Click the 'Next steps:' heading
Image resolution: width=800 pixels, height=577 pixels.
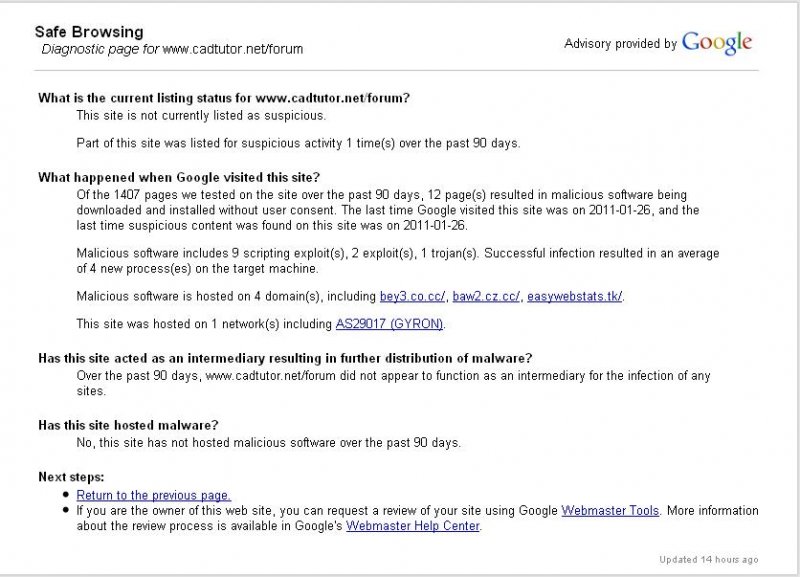point(71,477)
